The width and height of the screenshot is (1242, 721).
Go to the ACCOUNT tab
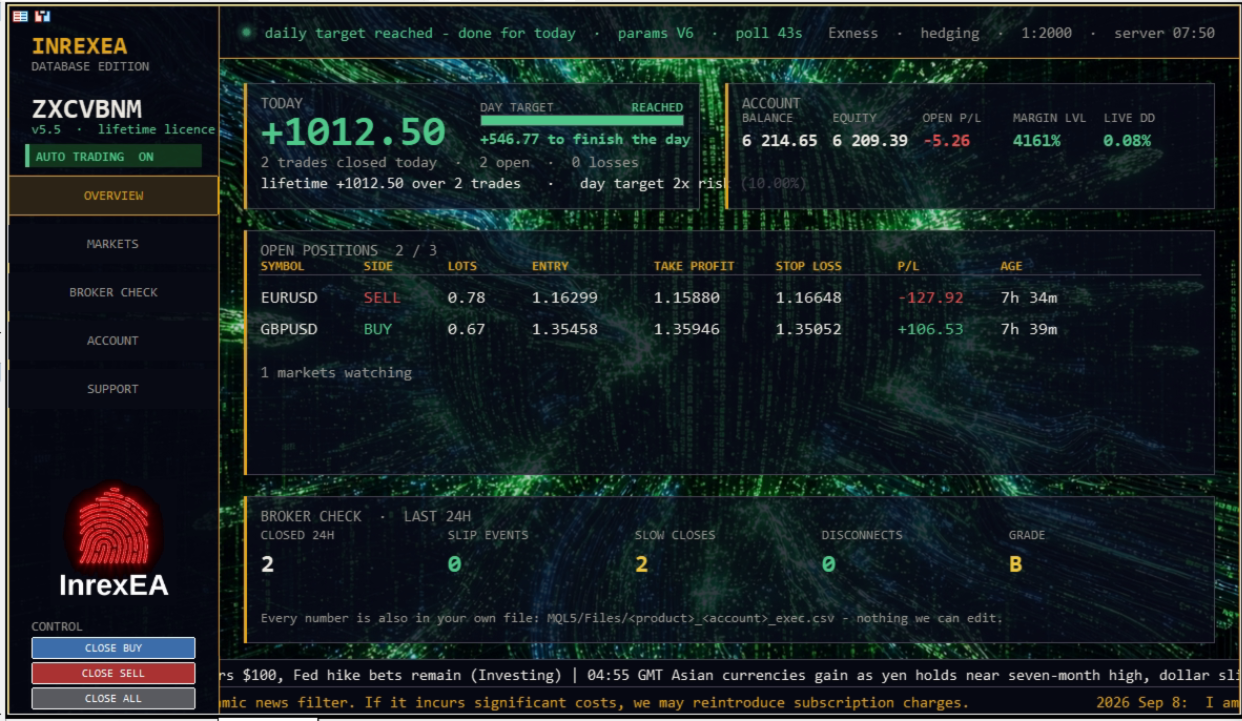click(x=113, y=341)
